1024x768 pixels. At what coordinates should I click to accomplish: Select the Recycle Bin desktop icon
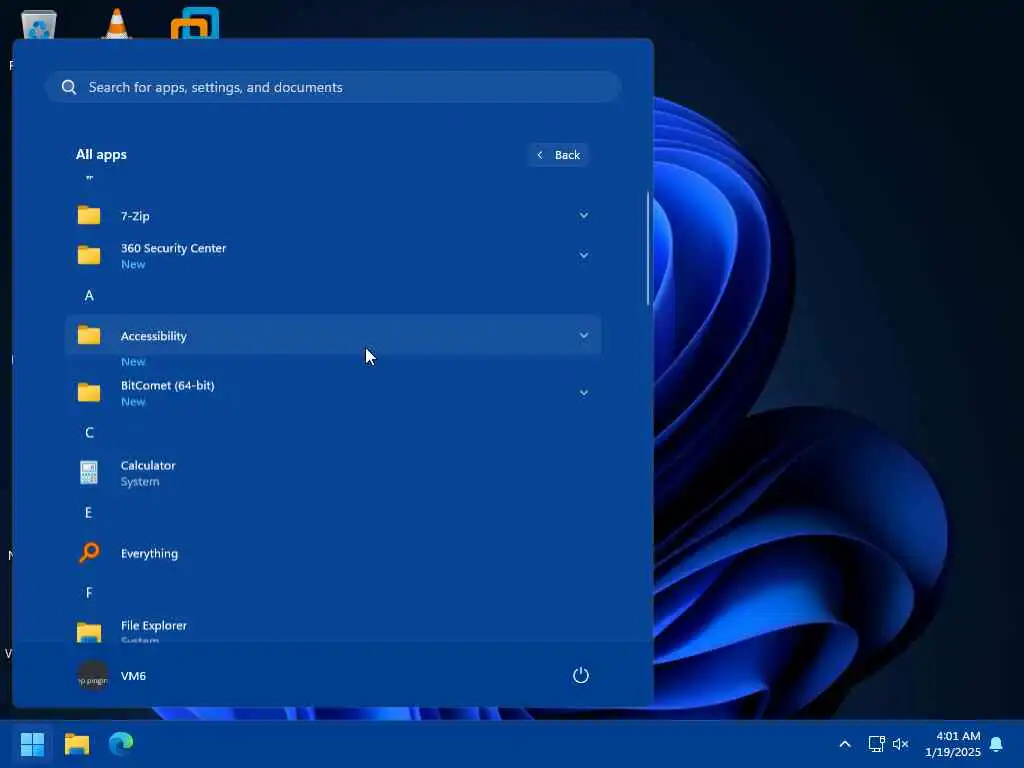click(39, 24)
